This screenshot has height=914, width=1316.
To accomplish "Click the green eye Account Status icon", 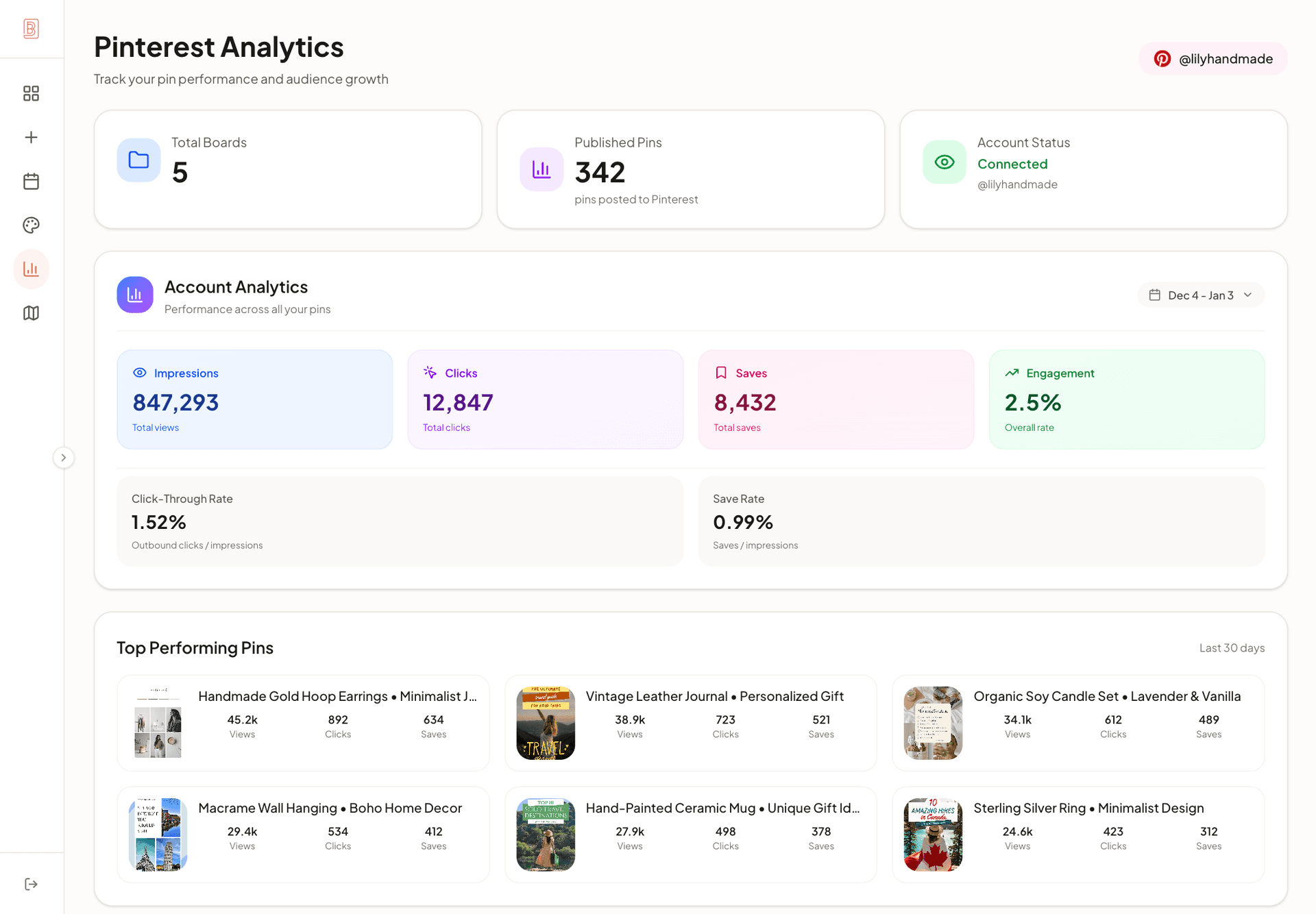I will pyautogui.click(x=944, y=162).
